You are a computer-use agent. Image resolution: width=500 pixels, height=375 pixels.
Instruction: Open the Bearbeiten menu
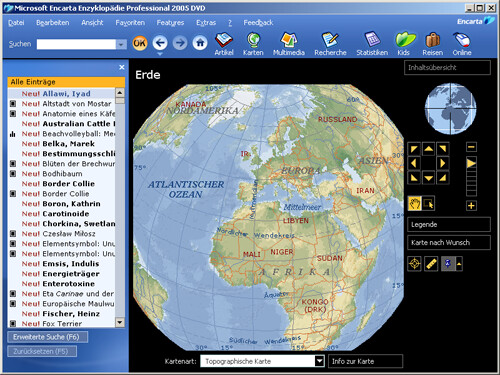(52, 23)
